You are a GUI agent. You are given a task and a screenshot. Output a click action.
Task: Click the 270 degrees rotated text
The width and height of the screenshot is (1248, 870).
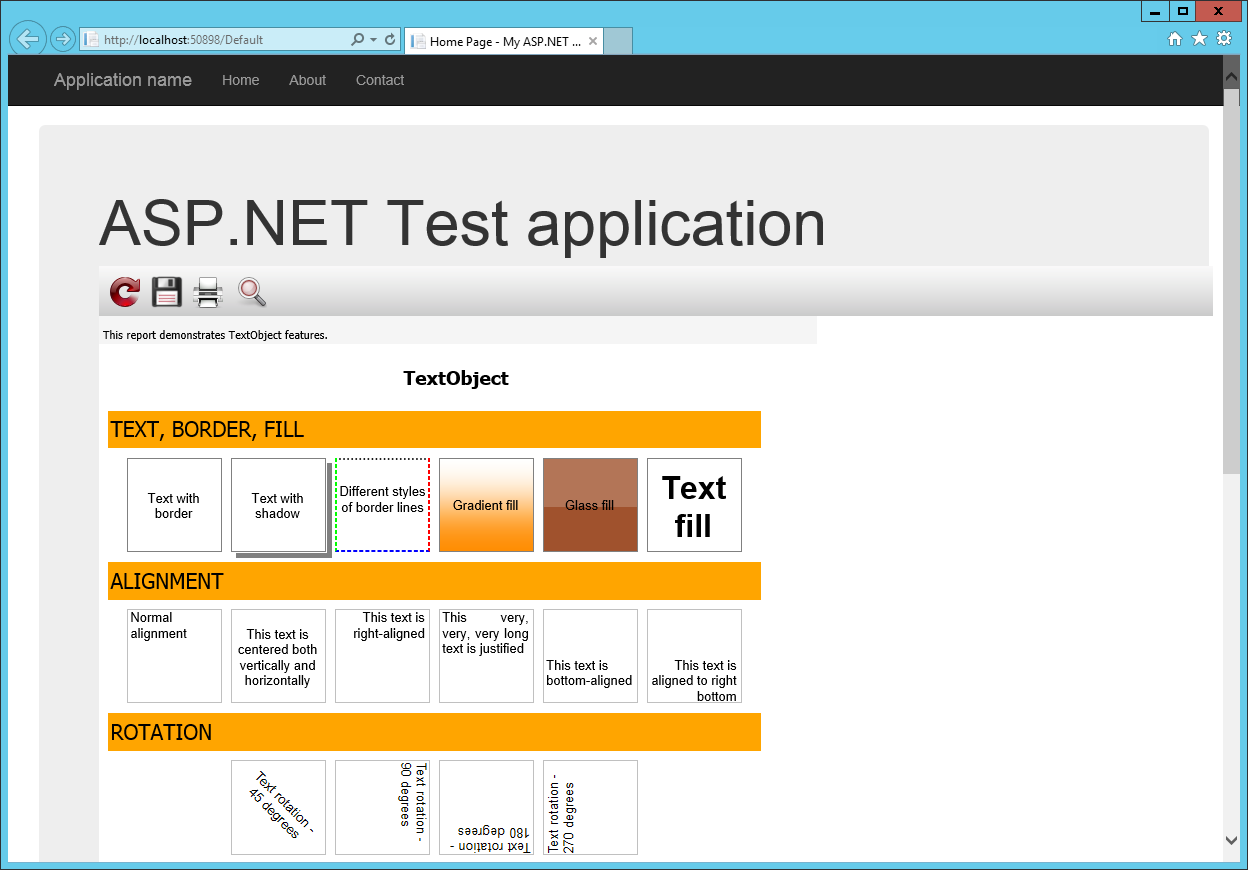click(x=561, y=812)
